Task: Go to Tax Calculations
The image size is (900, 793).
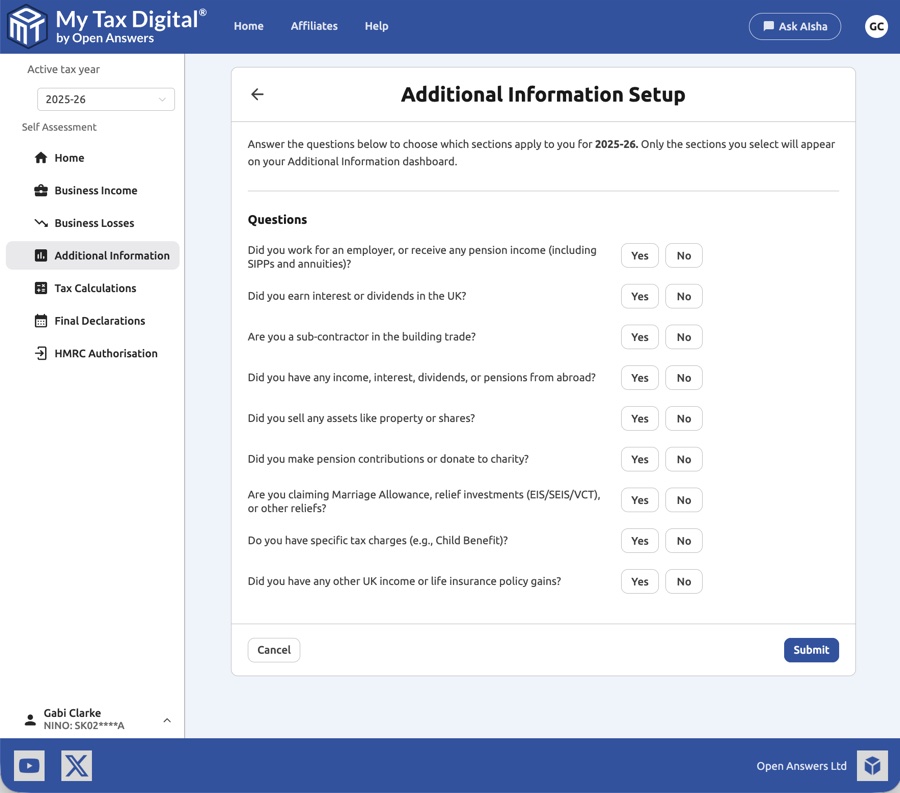Action: [95, 288]
